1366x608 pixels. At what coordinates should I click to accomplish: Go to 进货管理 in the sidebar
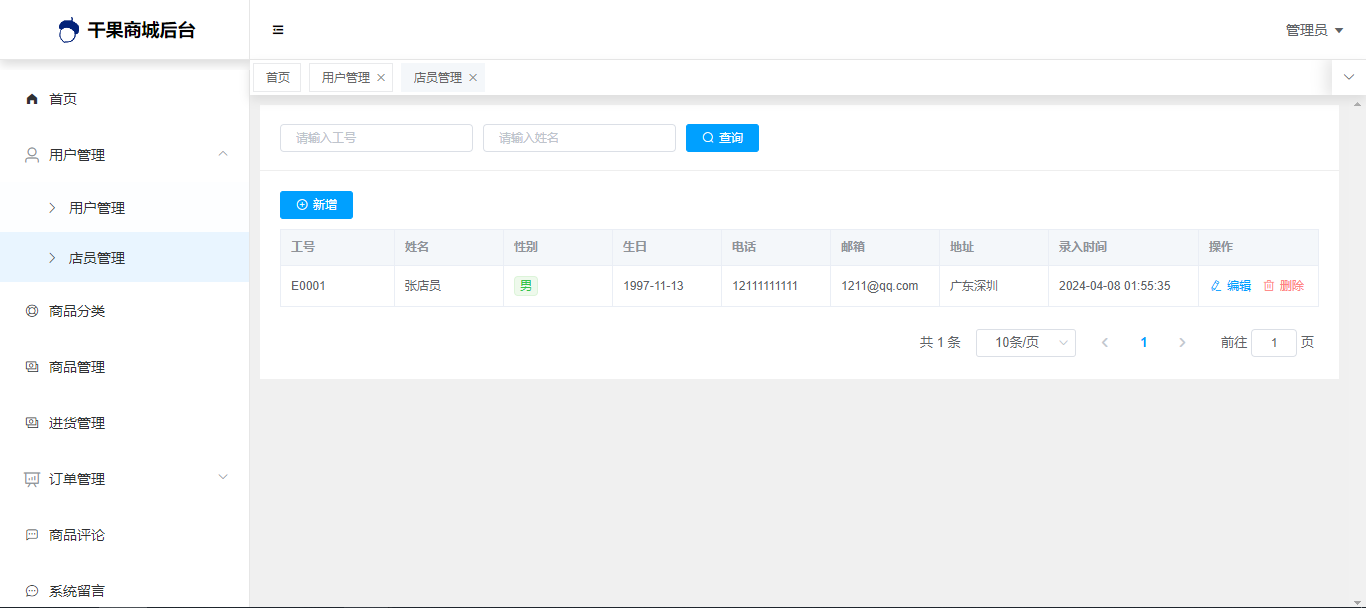[77, 423]
